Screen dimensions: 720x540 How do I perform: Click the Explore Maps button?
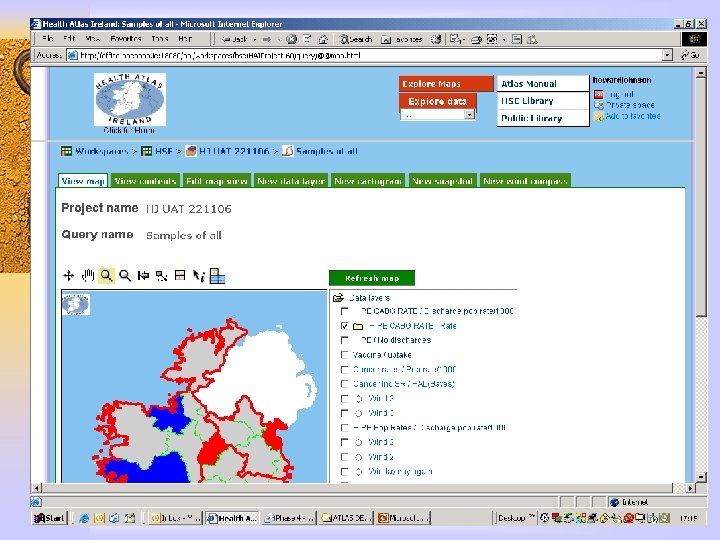pyautogui.click(x=446, y=84)
